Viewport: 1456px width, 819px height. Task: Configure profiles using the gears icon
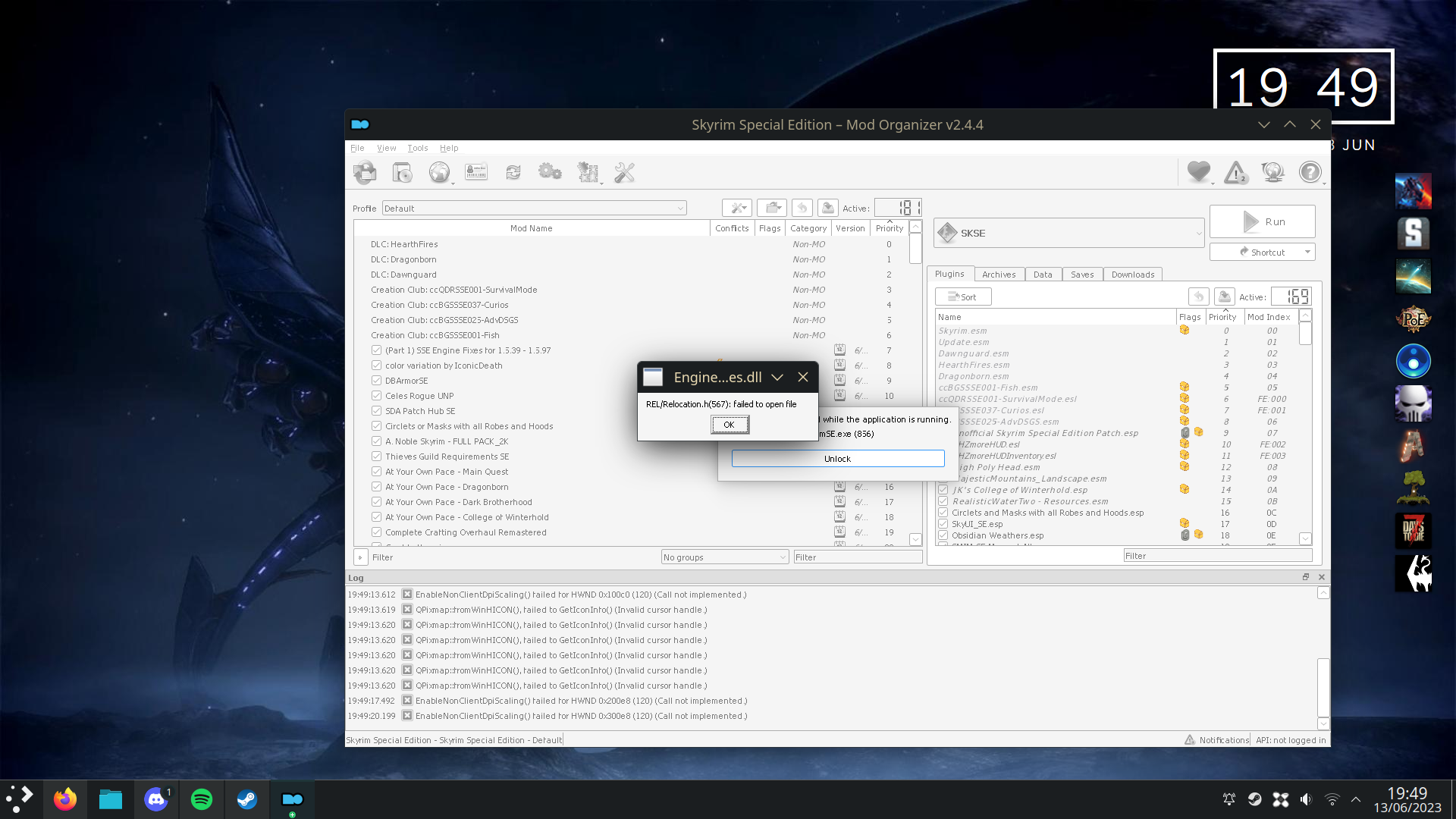(x=551, y=172)
